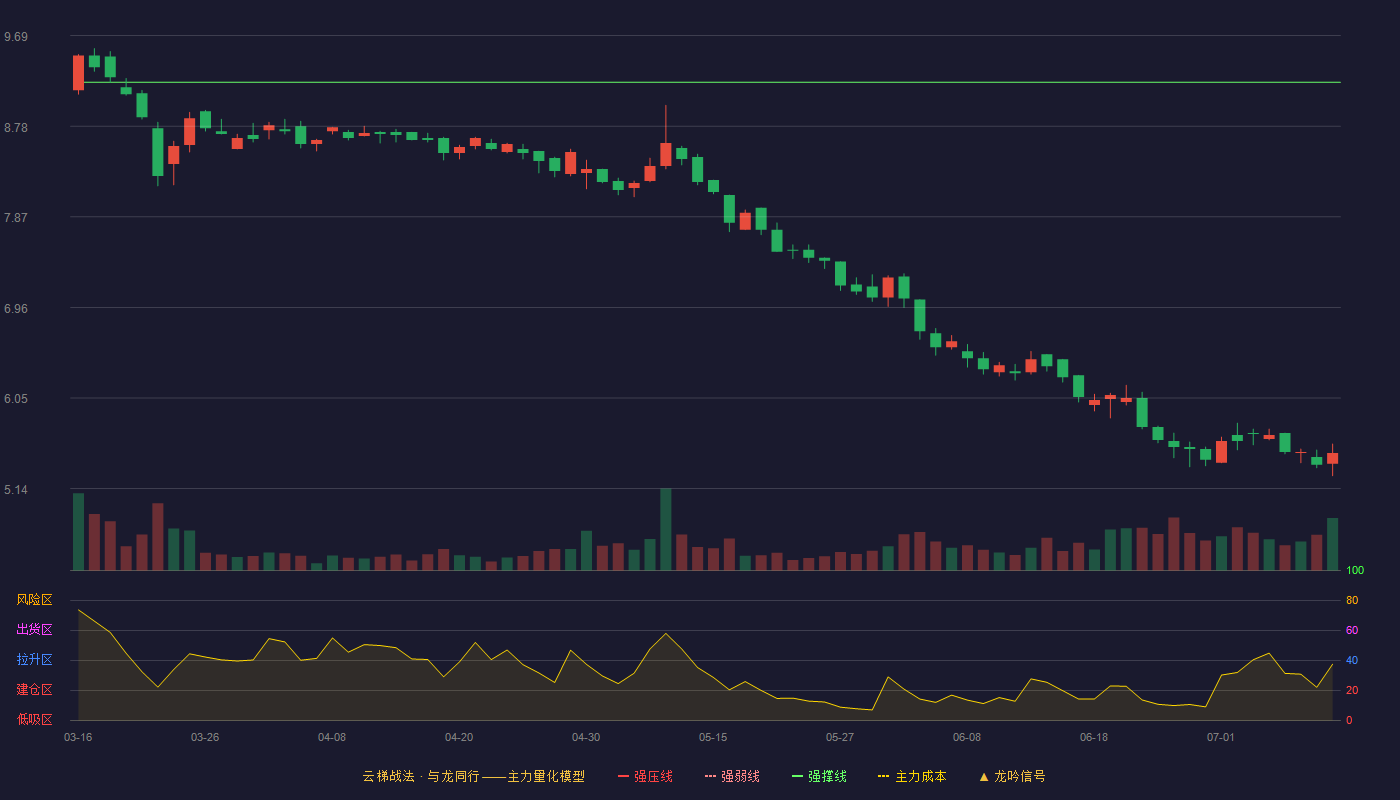The width and height of the screenshot is (1400, 800).
Task: Click the 5.14 price axis label
Action: tap(16, 490)
